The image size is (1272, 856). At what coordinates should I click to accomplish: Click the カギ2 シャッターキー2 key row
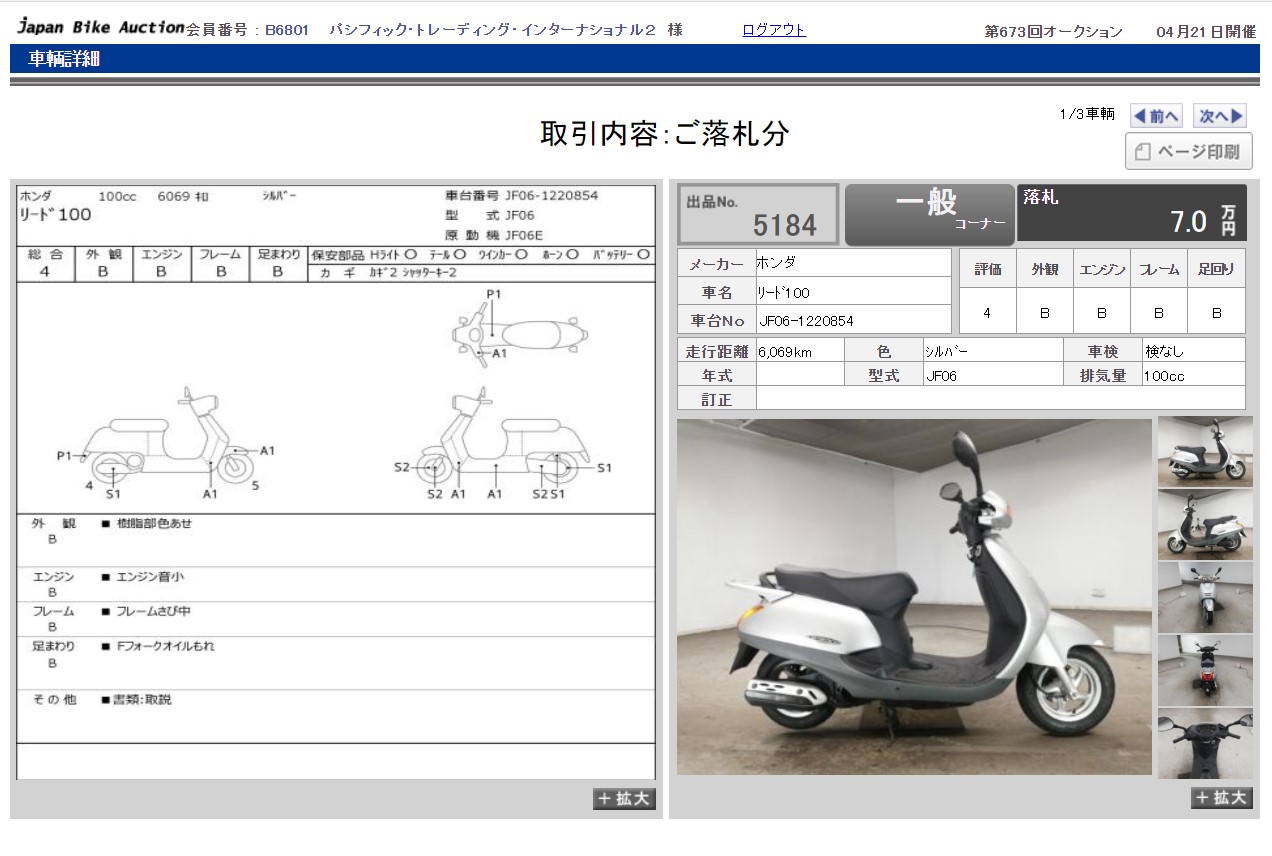click(387, 273)
